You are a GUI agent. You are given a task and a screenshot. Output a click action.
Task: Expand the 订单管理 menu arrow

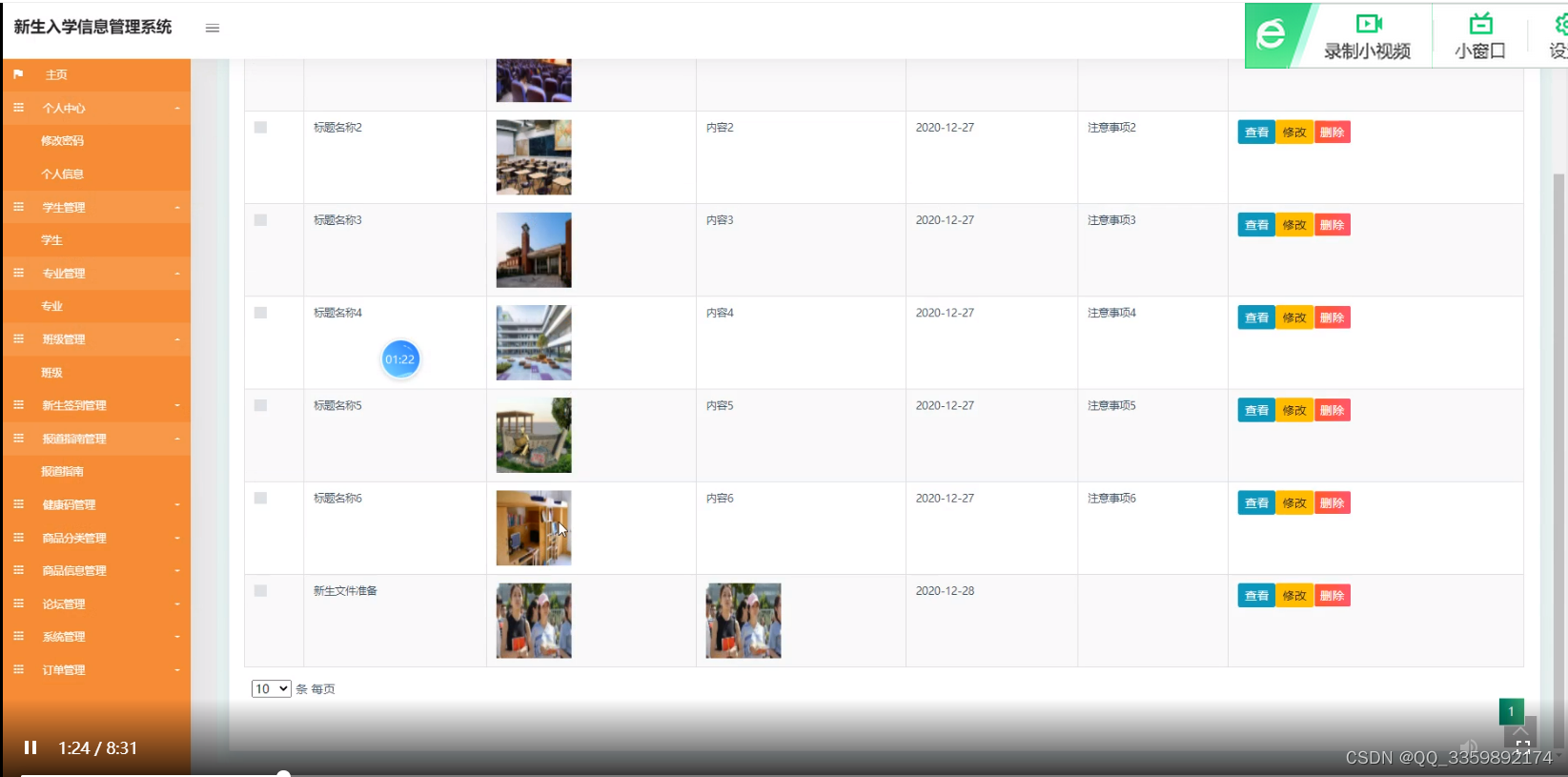(x=177, y=669)
